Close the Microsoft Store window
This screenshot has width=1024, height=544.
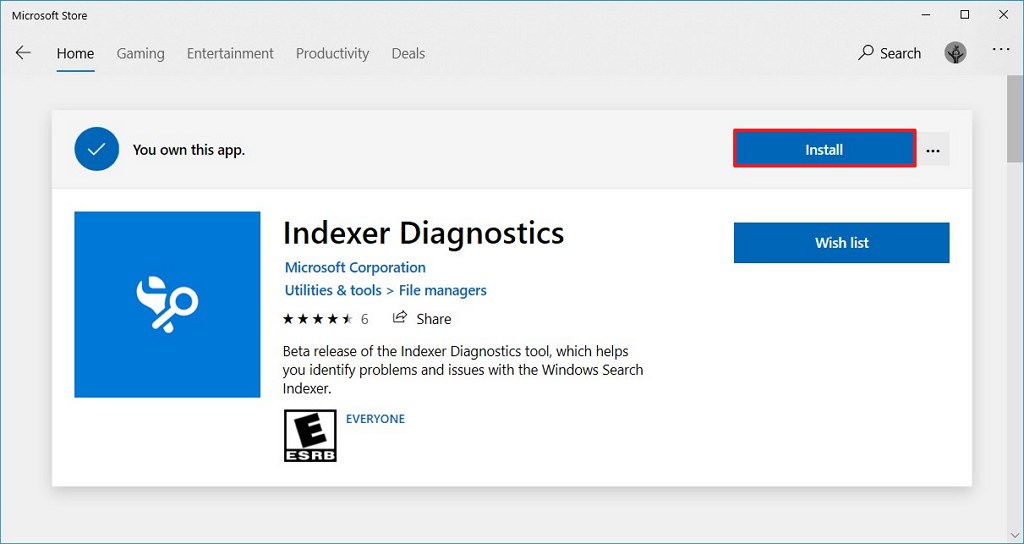[1004, 14]
